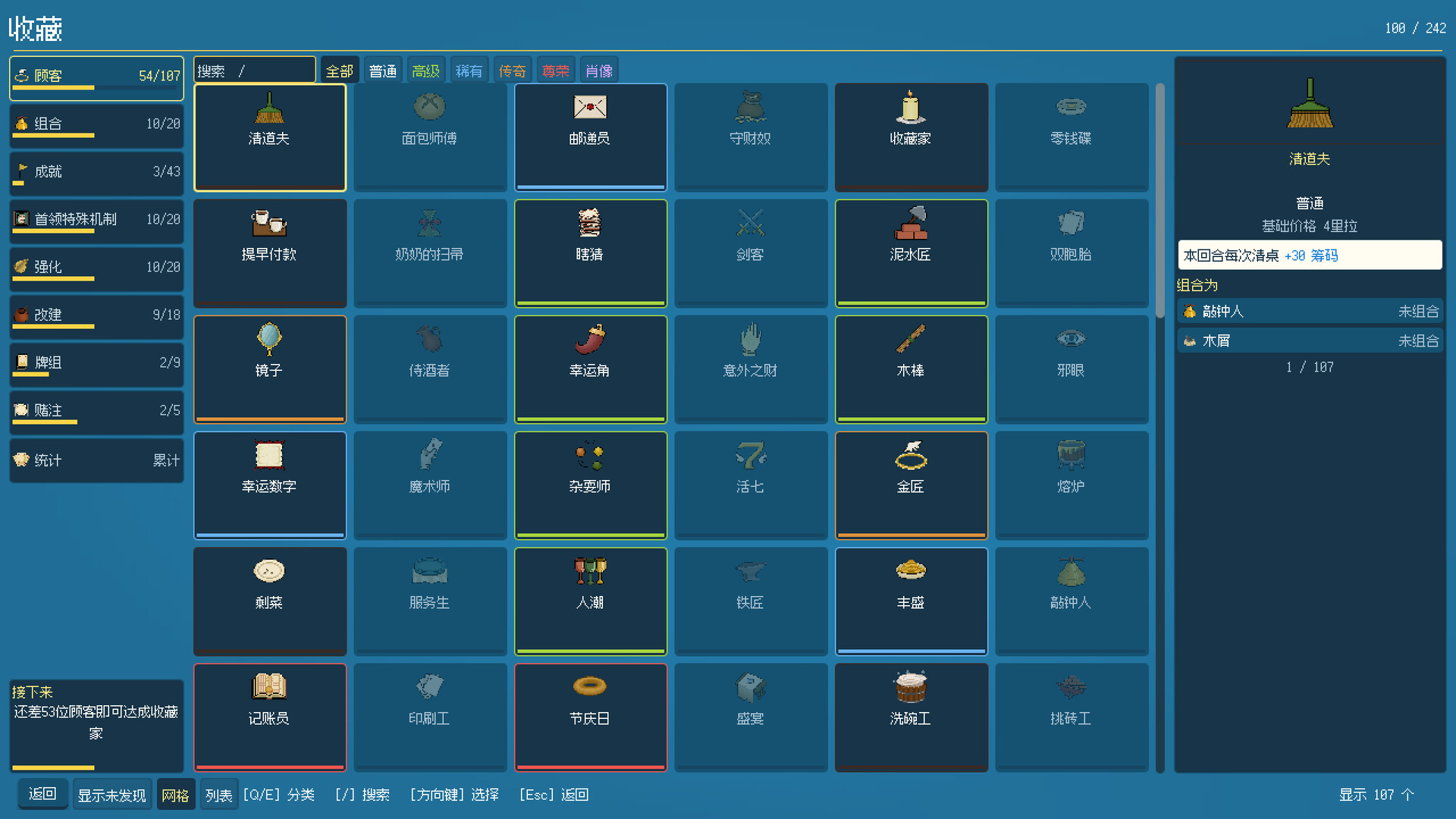Click the 搜索 search field
Screen dimensions: 1456x819
coord(255,71)
